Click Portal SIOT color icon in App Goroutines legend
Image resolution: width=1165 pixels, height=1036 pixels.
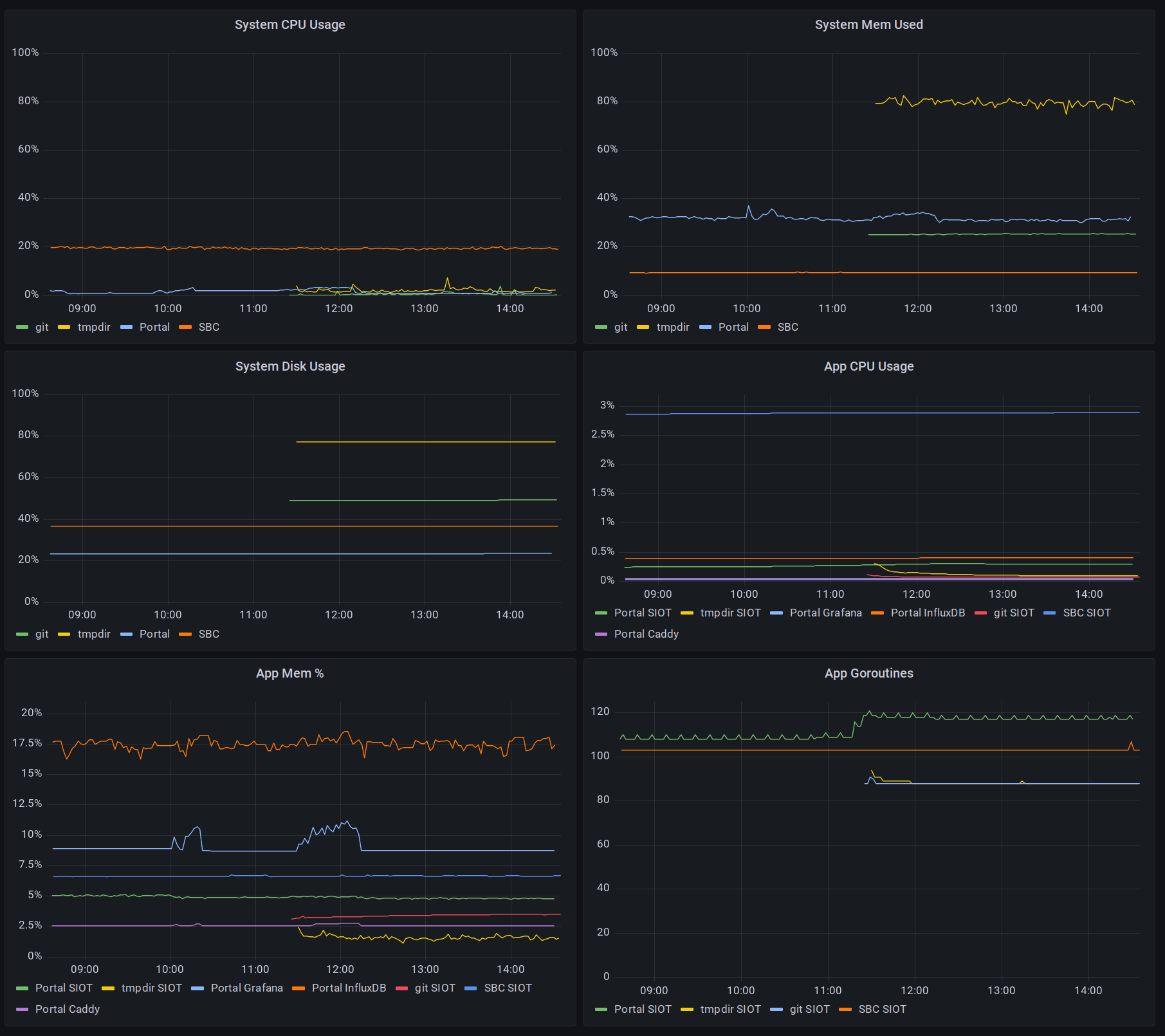tap(601, 1010)
